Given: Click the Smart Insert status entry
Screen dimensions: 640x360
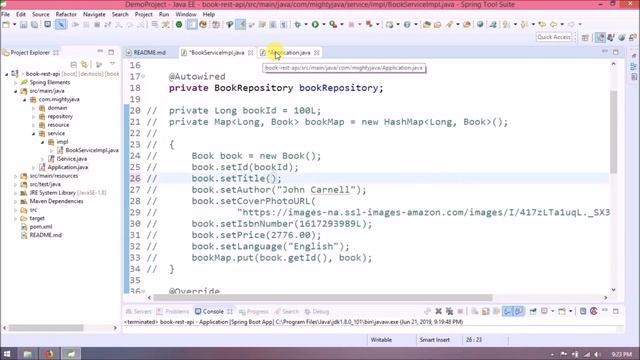Looking at the screenshot, I should pos(434,340).
